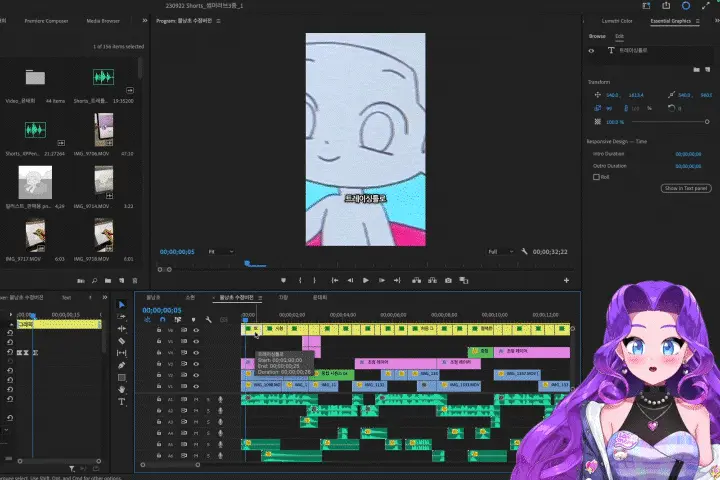Enable the Roll checkbox
The width and height of the screenshot is (720, 480).
596,177
